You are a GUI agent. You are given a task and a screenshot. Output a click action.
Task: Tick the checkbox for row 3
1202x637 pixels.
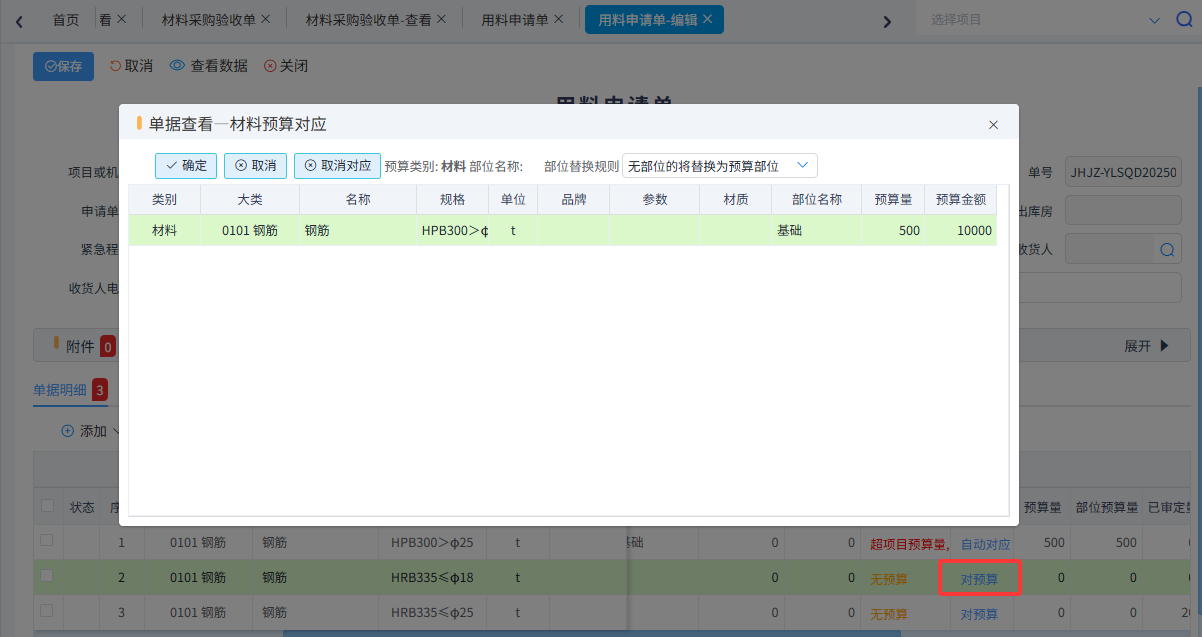click(46, 611)
